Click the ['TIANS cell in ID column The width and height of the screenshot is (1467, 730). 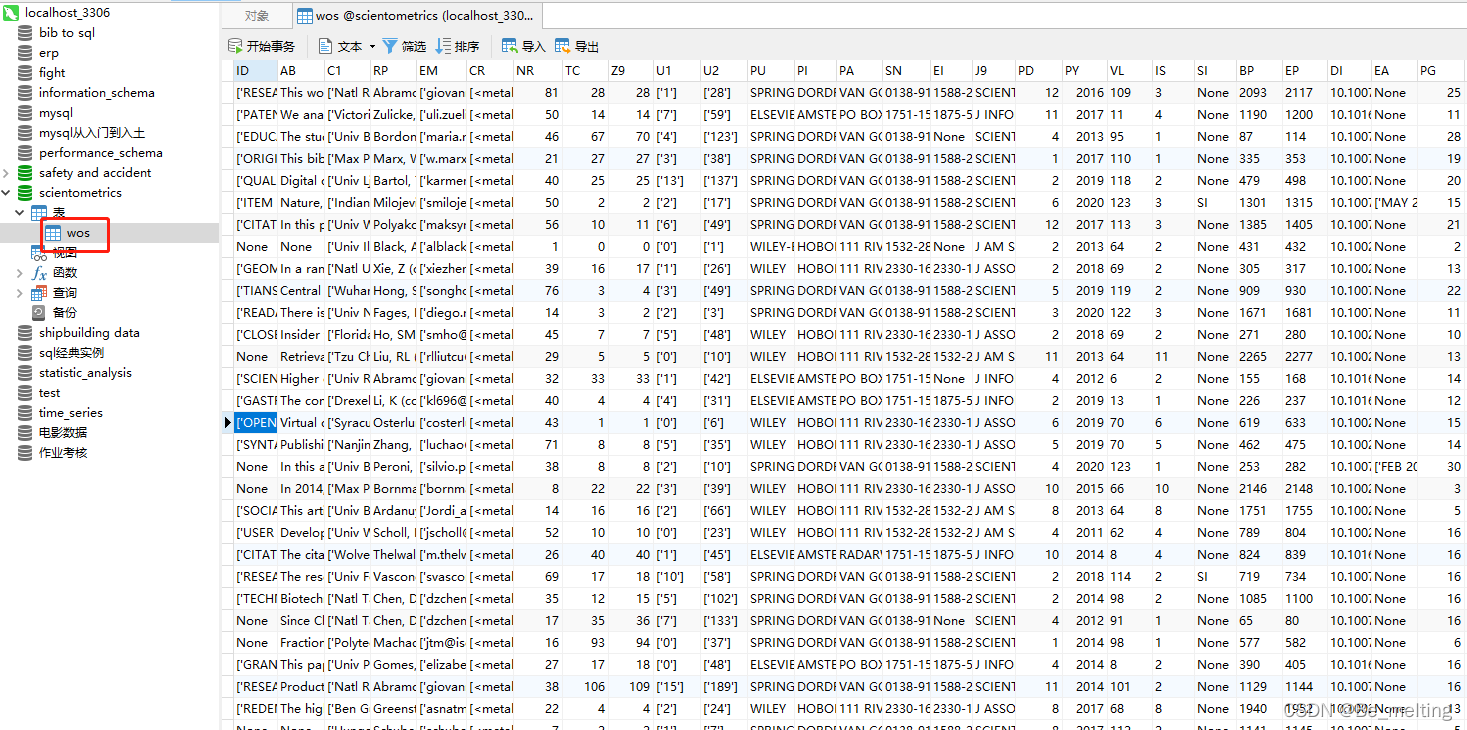pos(255,291)
